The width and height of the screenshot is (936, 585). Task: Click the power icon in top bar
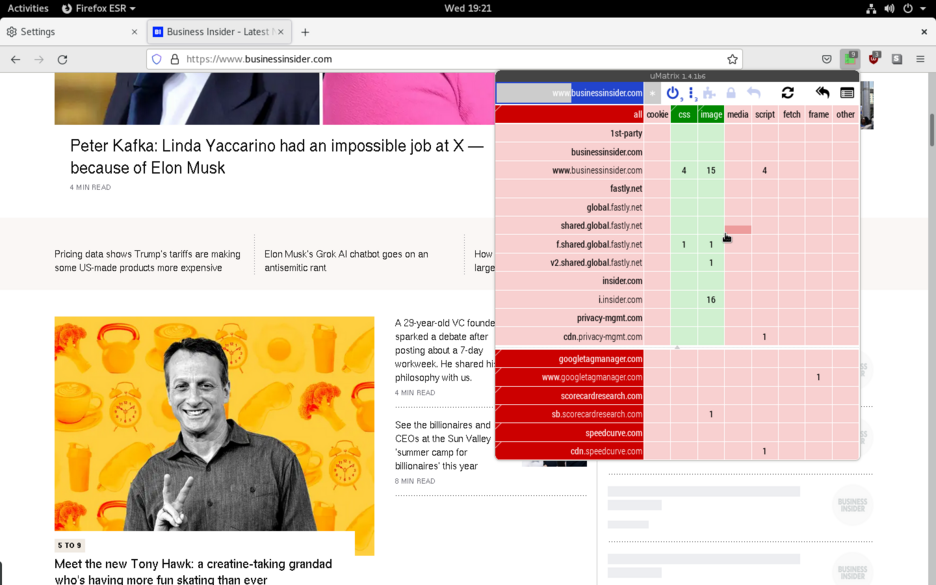tap(907, 8)
